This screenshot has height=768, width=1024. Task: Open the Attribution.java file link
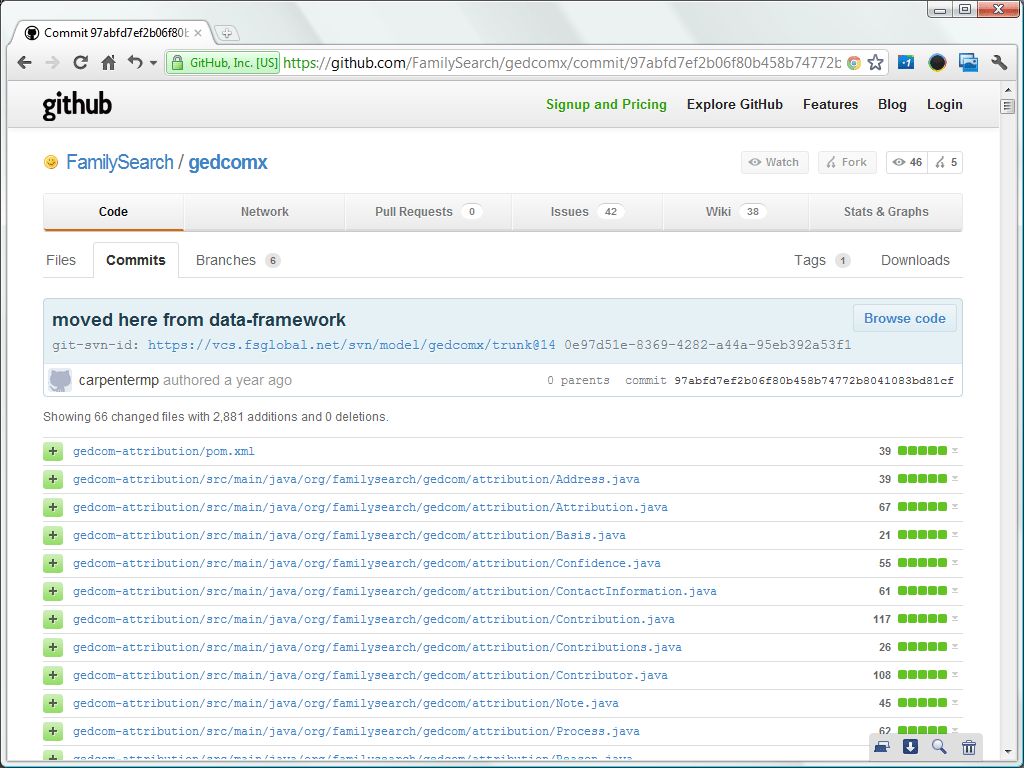370,507
